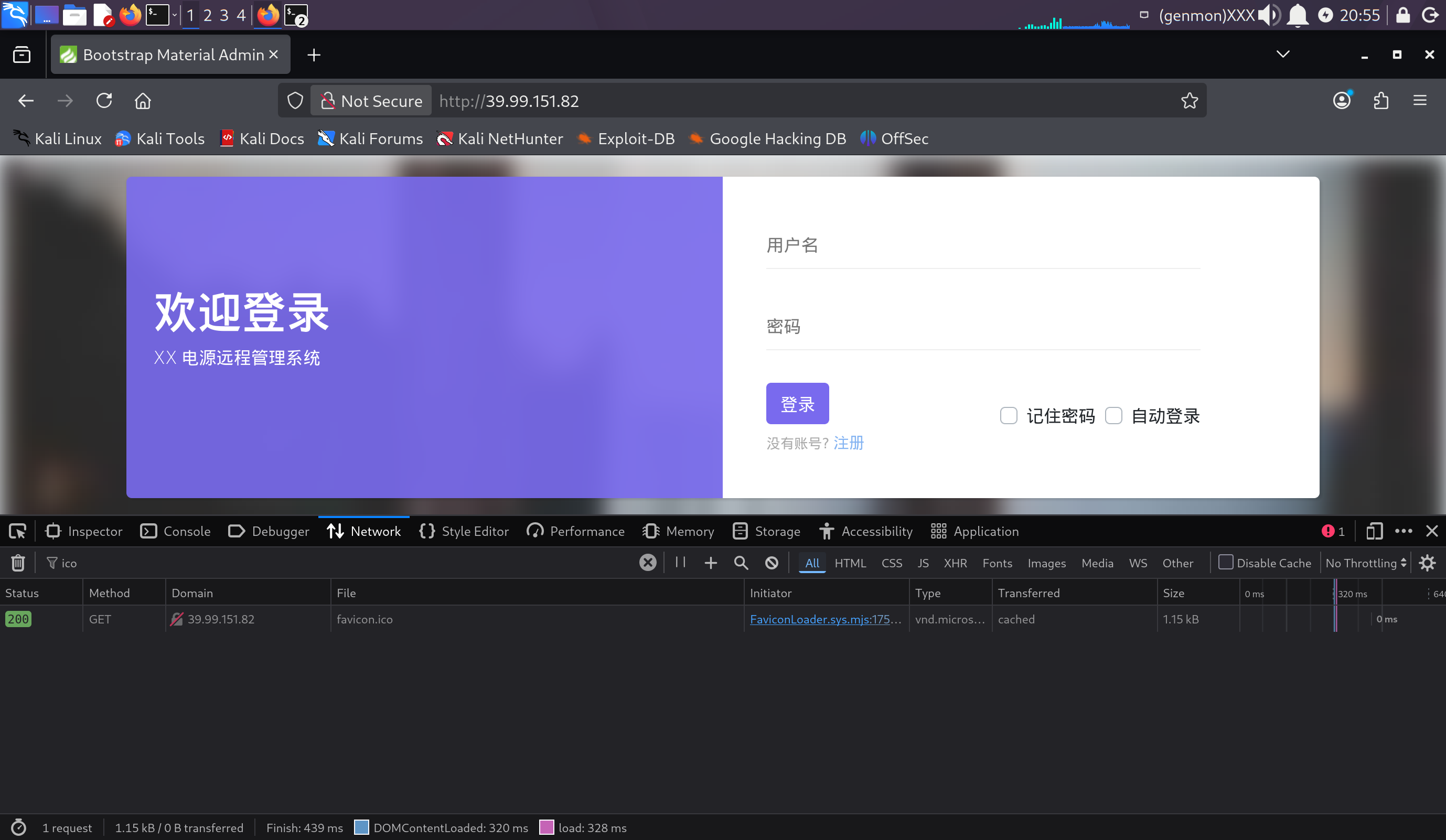The width and height of the screenshot is (1446, 840).
Task: Click the notification bell in panel
Action: click(x=1298, y=15)
